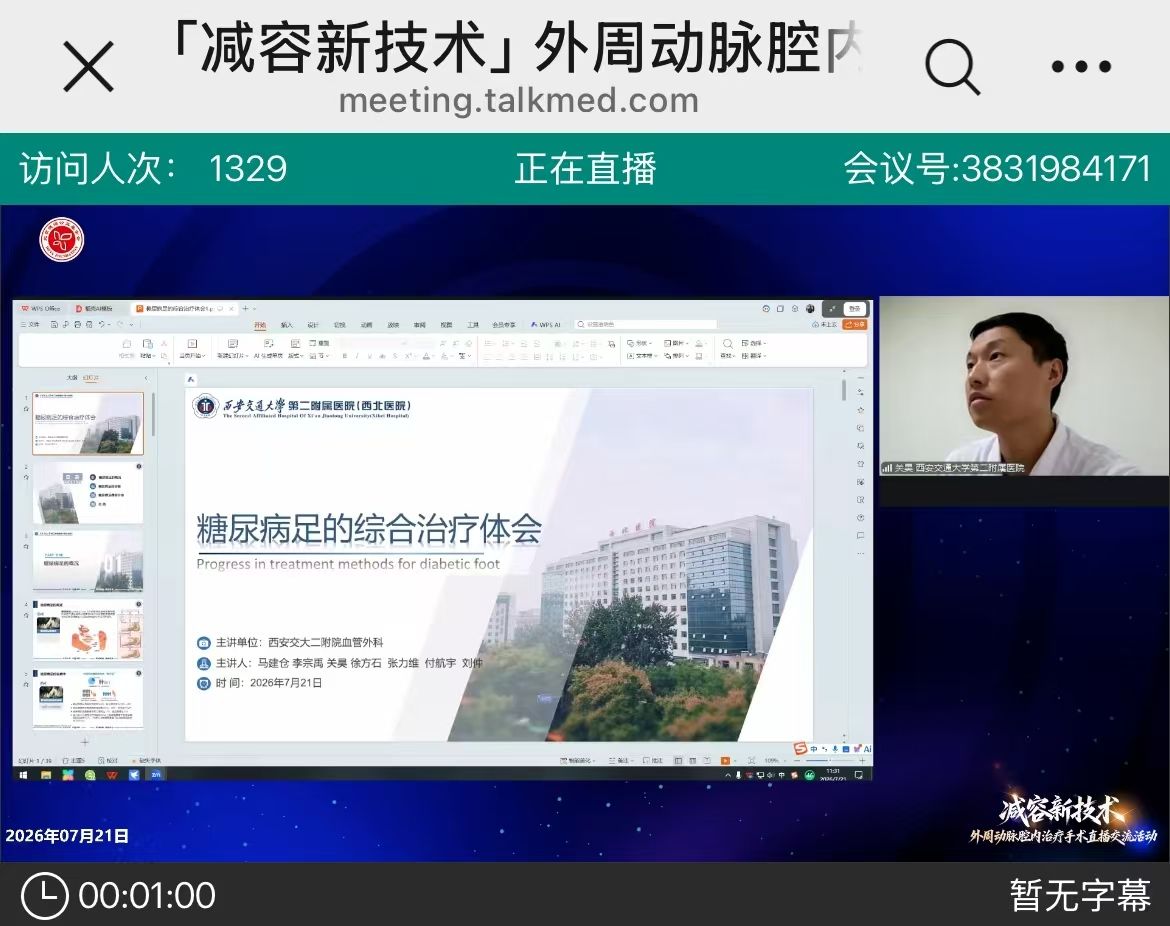Select the 插入 ribbon tab
This screenshot has width=1170, height=926.
pyautogui.click(x=287, y=325)
